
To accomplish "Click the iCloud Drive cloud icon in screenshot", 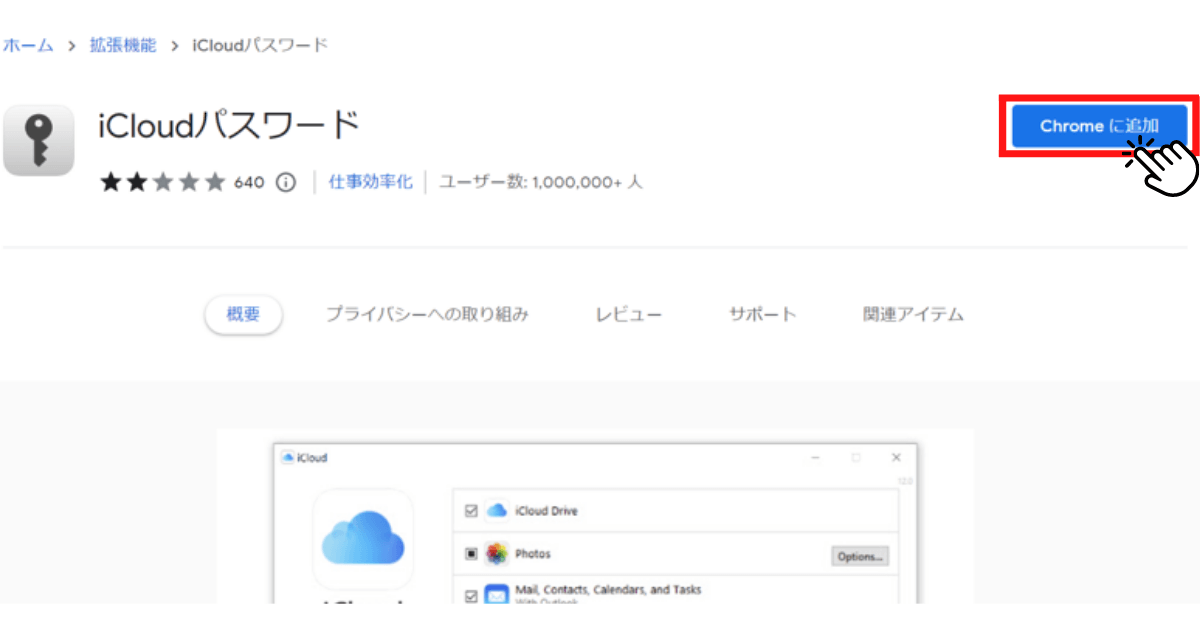I will 497,510.
